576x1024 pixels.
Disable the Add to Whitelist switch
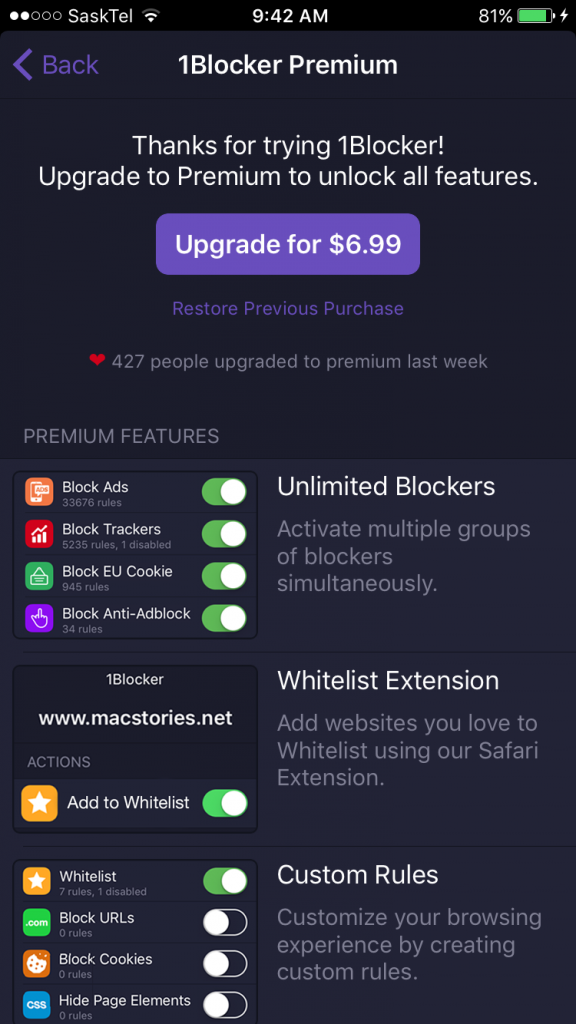tap(224, 803)
